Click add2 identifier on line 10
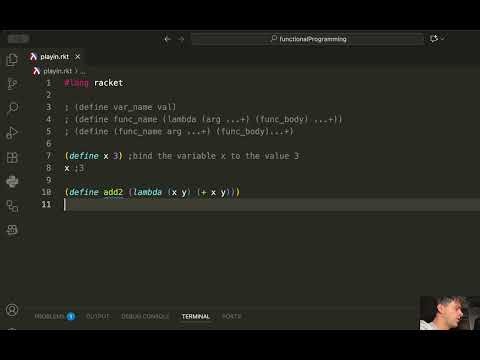The image size is (480, 360). pos(113,192)
